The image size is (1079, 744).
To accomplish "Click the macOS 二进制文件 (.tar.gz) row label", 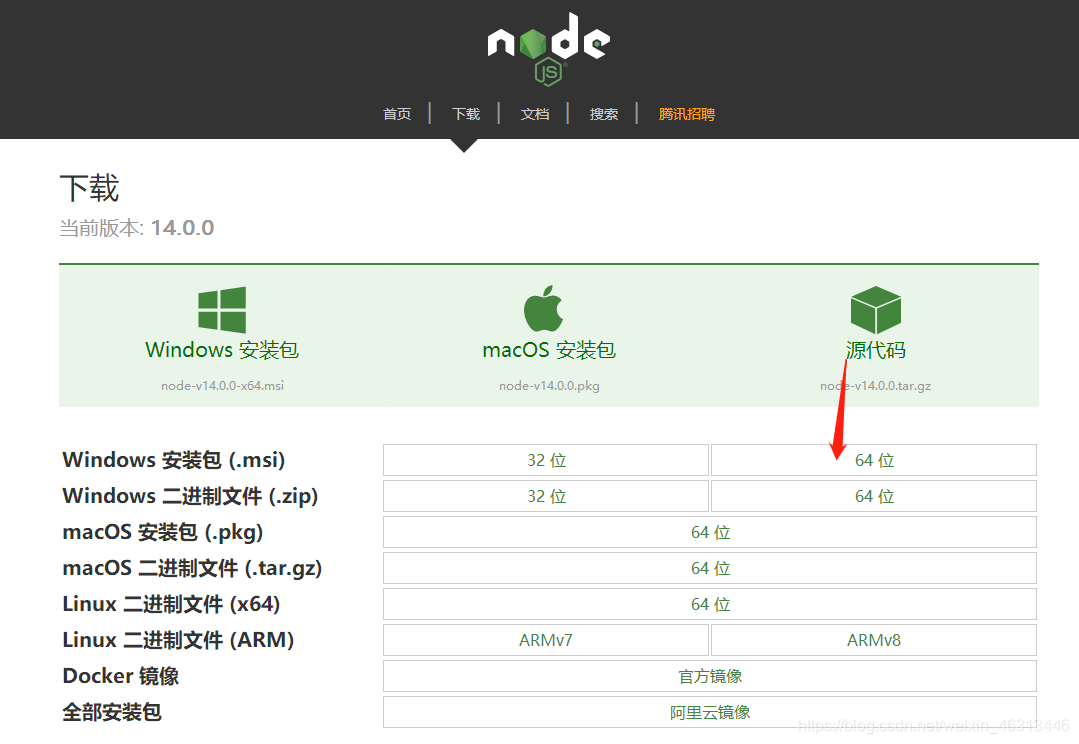I will coord(192,568).
